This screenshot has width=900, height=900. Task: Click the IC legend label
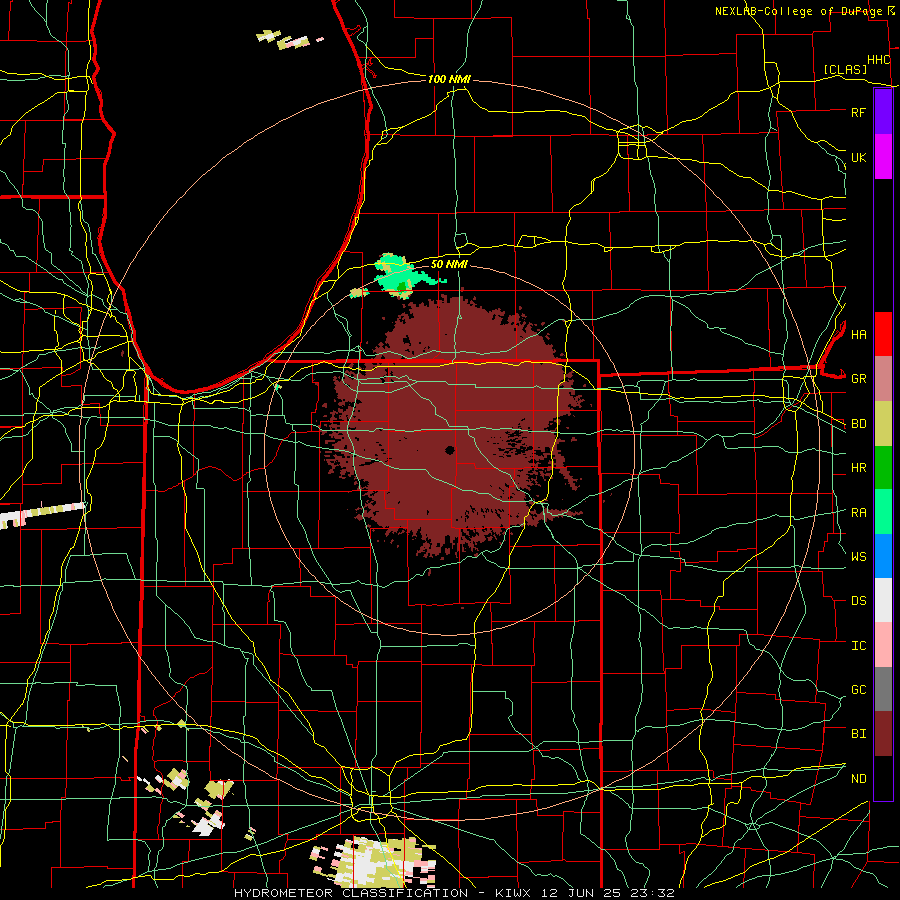point(858,646)
